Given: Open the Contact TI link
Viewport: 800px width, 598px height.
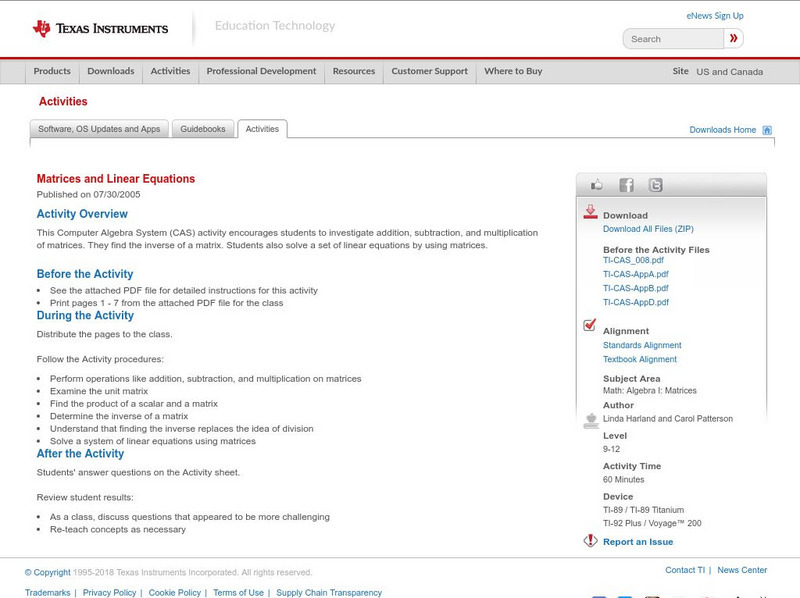Looking at the screenshot, I should 685,570.
